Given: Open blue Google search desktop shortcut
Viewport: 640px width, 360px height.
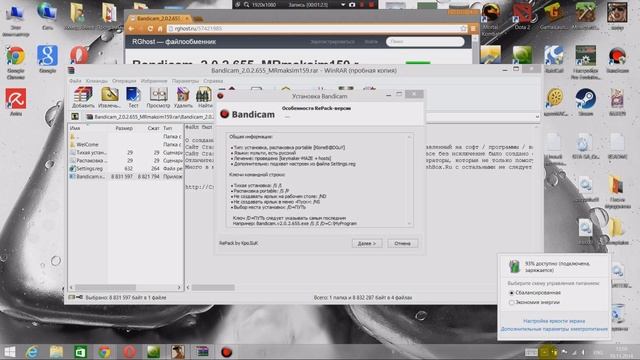Looking at the screenshot, I should (47, 59).
